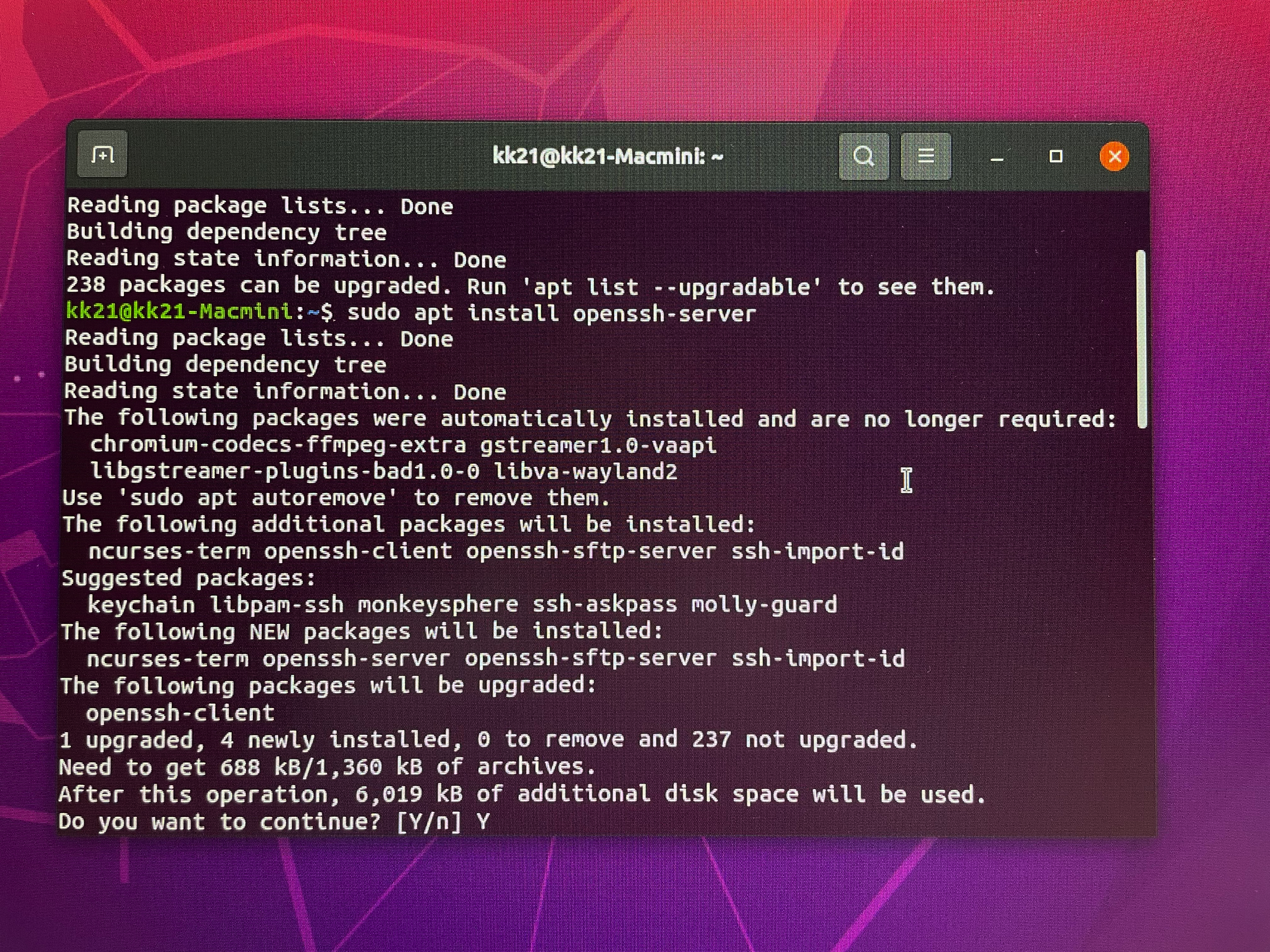
Task: Click the molly-guard suggested package
Action: click(x=764, y=604)
